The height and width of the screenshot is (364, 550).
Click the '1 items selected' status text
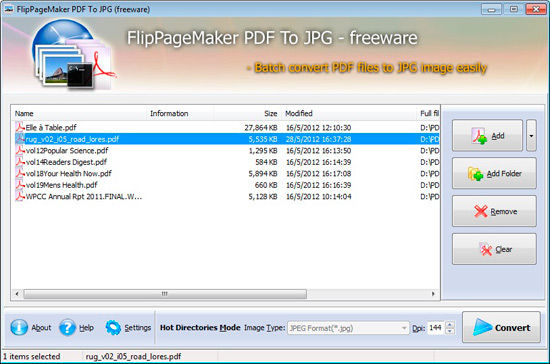[32, 357]
